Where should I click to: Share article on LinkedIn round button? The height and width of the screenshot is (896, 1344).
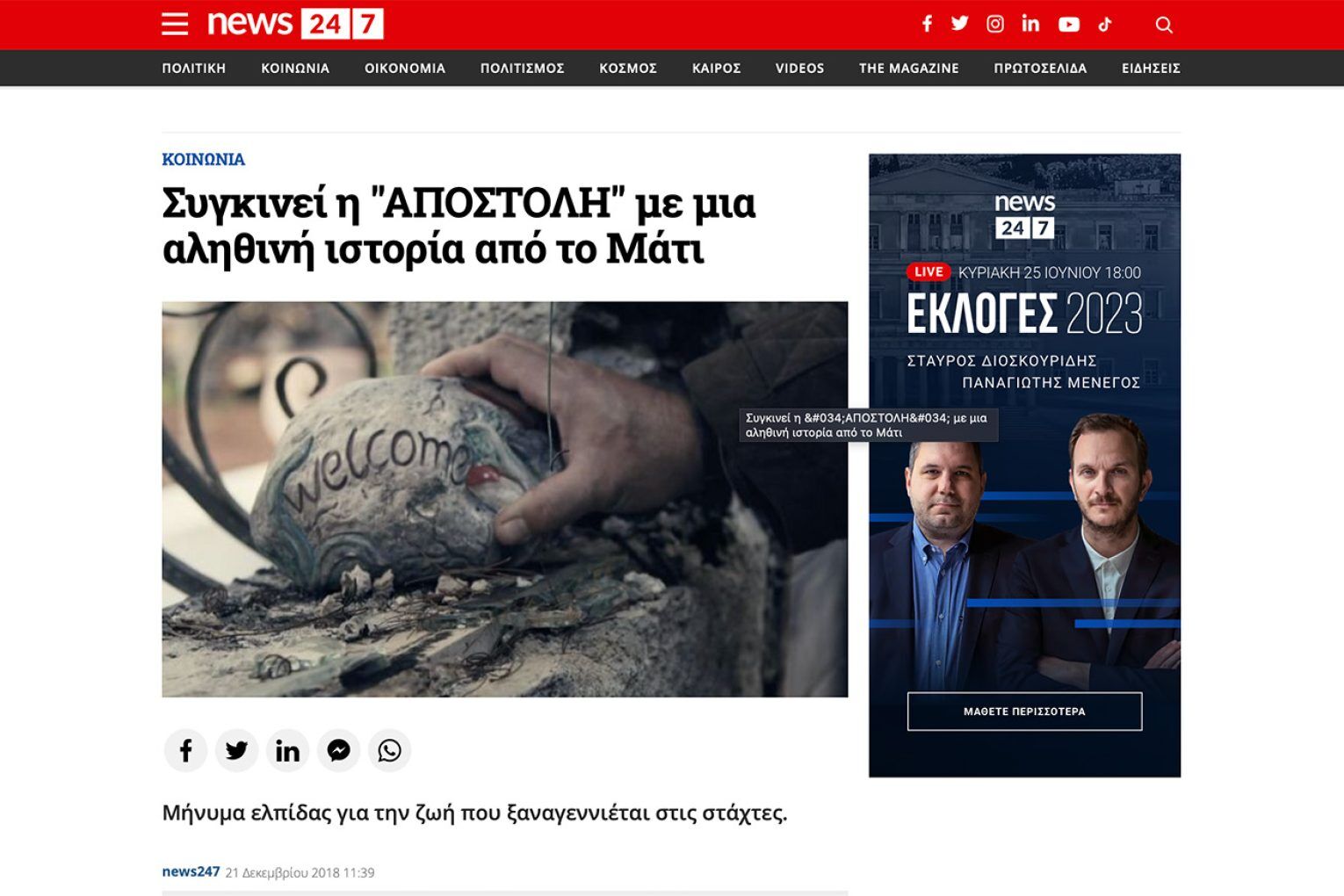tap(287, 750)
